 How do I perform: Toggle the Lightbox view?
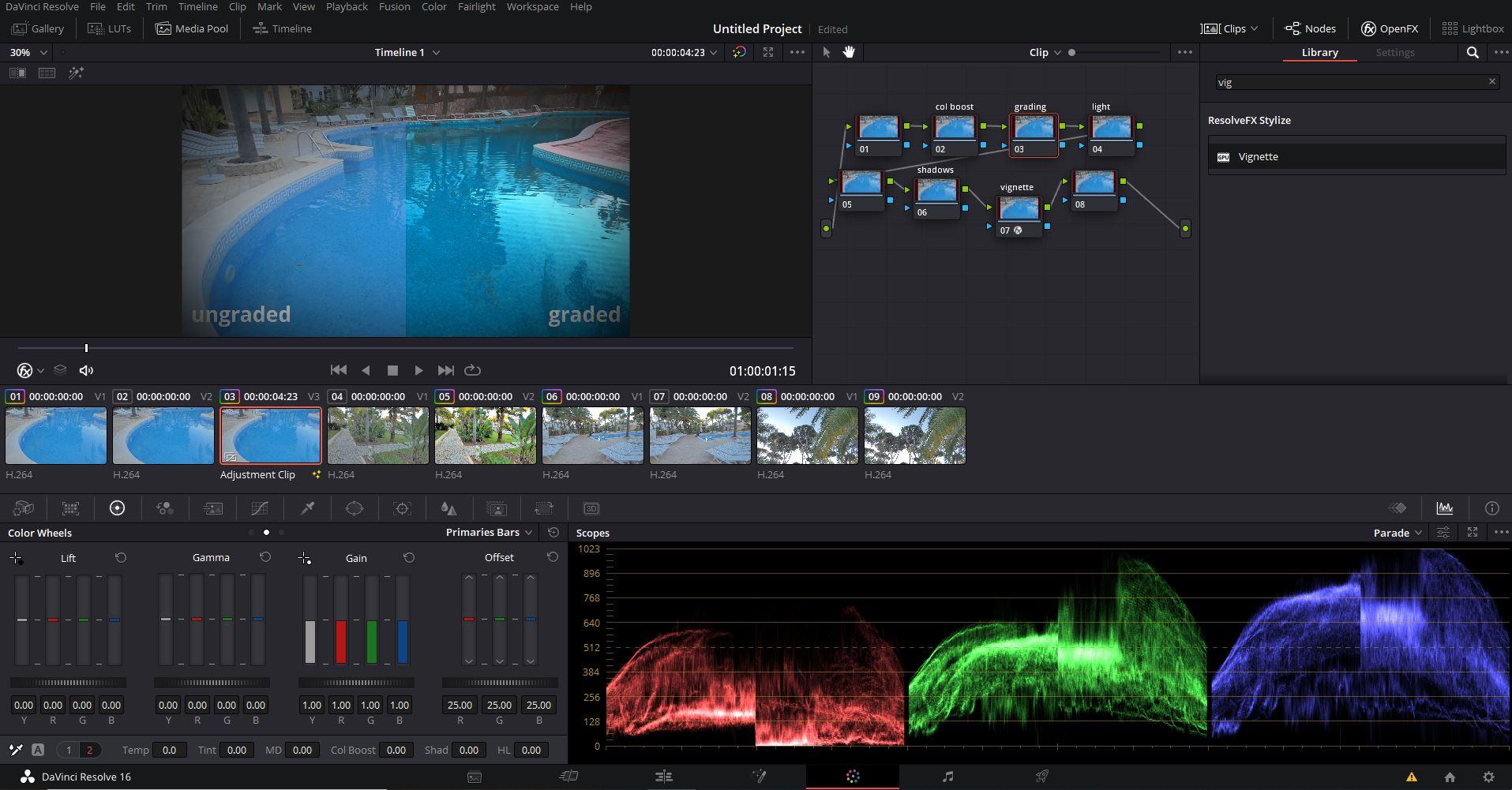(1473, 28)
